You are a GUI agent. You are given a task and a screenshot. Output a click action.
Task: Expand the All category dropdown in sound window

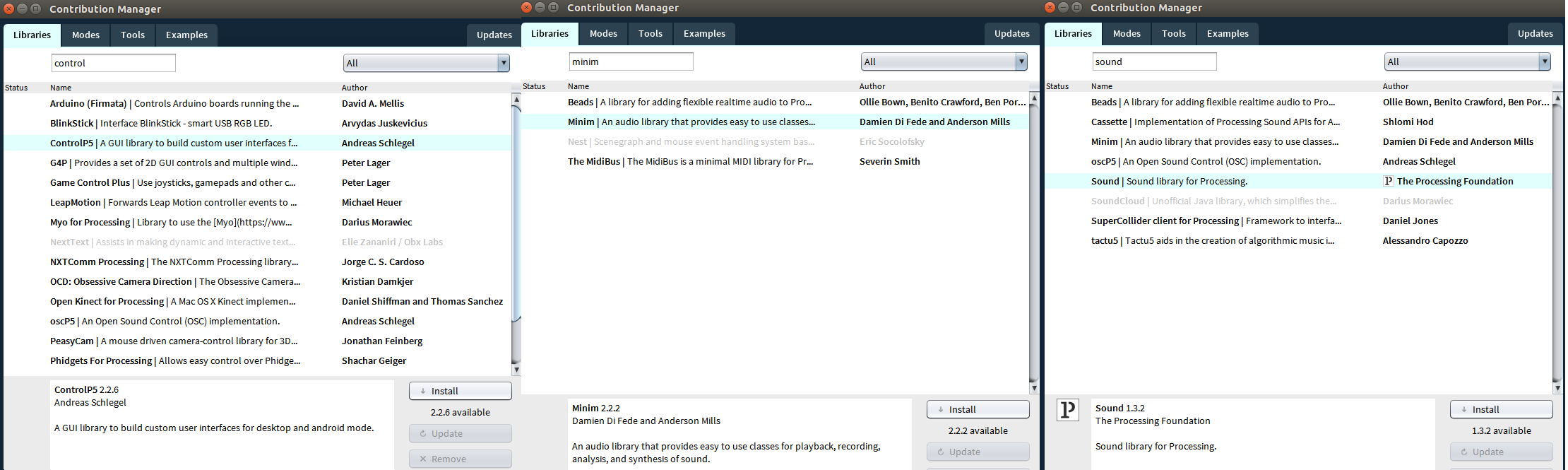click(x=1468, y=61)
